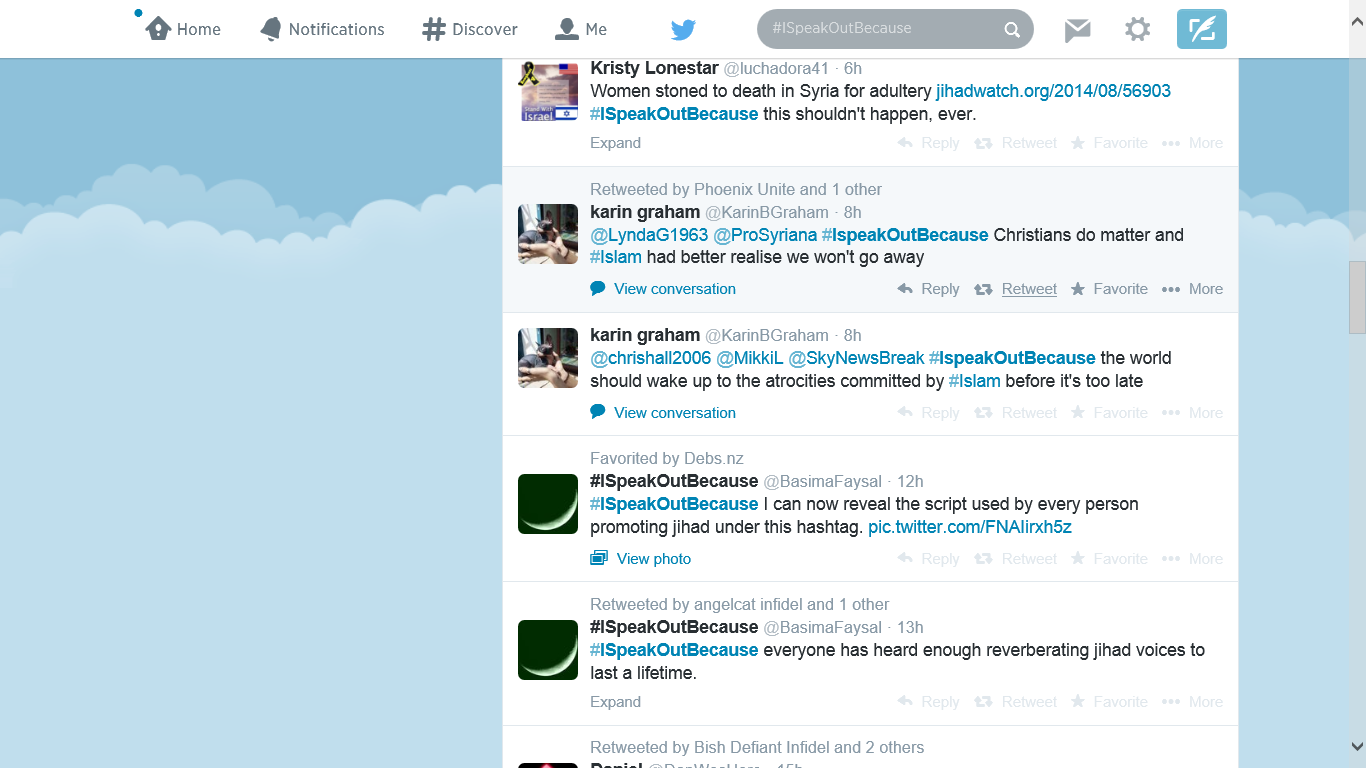1366x768 pixels.
Task: Open Direct Messages envelope icon
Action: [x=1077, y=30]
